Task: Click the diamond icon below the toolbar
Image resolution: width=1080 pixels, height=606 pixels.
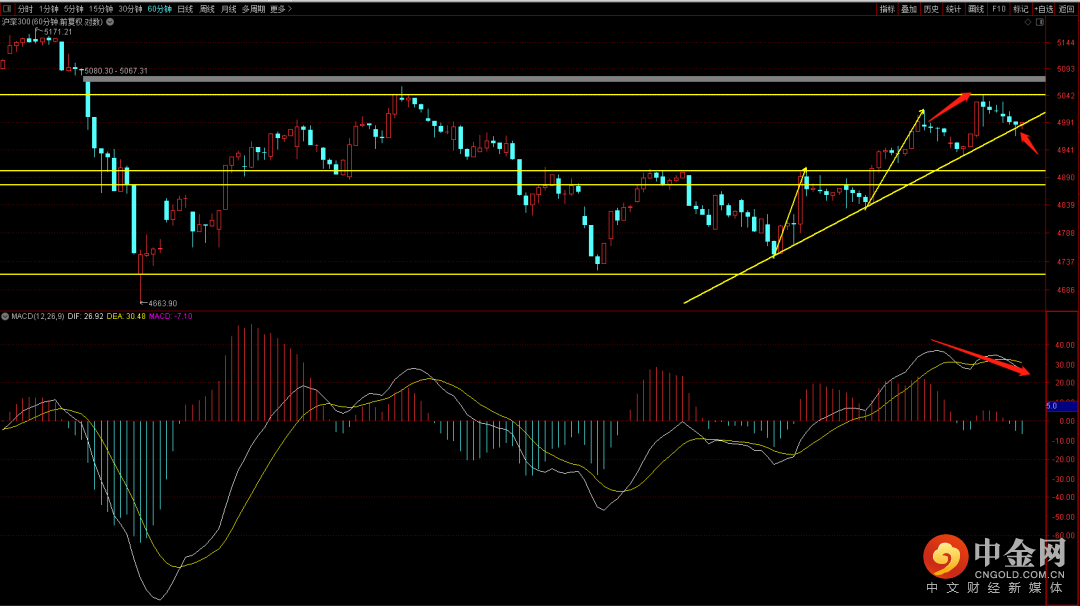Action: pos(1028,21)
